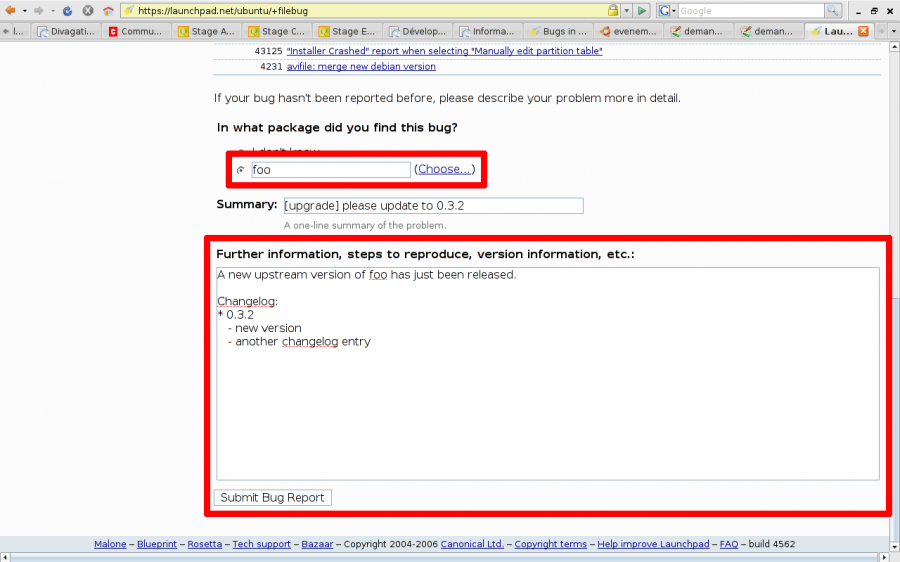Click the bug number 43125 text

tap(268, 51)
